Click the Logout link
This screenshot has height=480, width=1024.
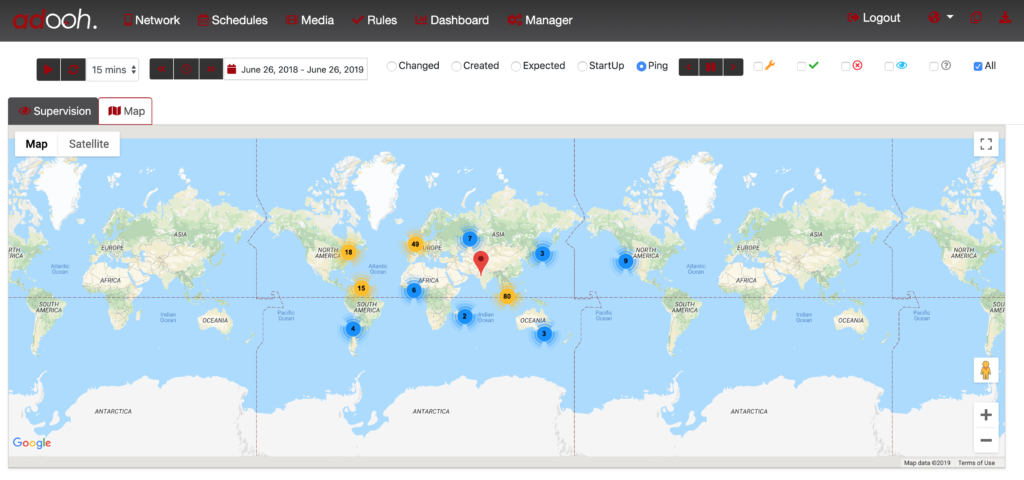pos(873,18)
